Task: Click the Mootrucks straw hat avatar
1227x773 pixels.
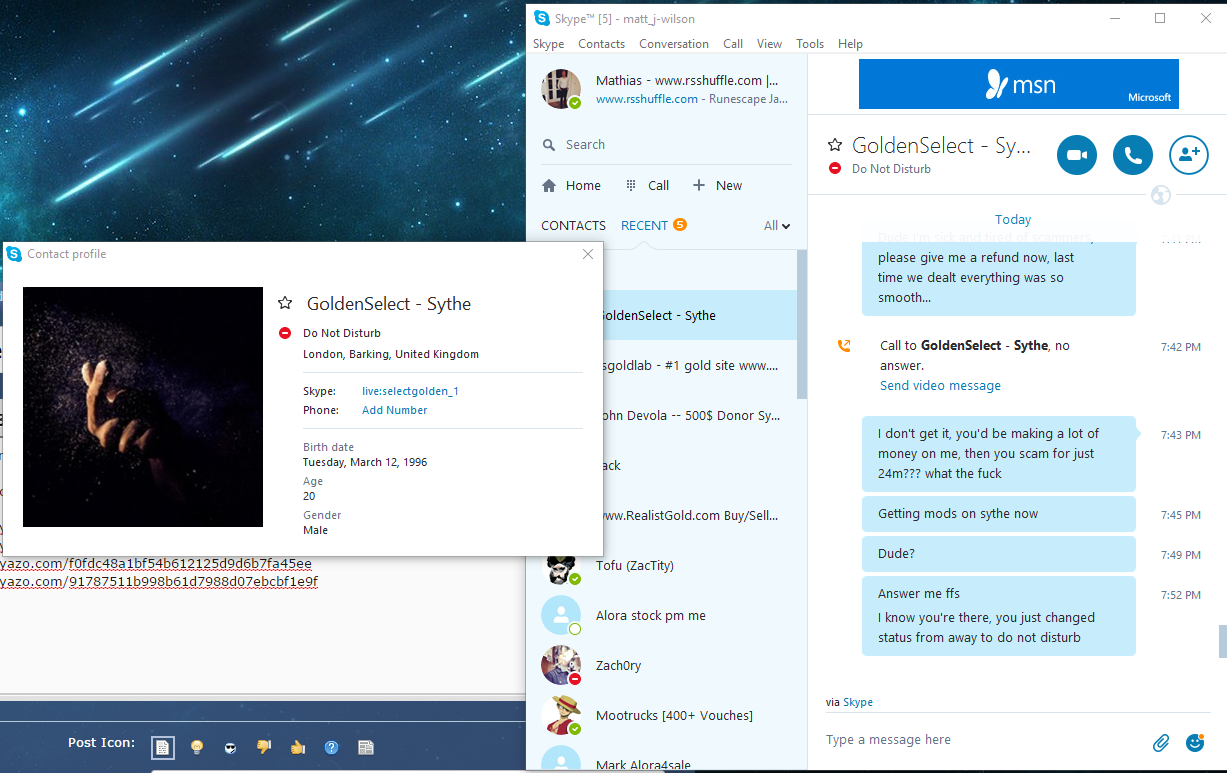Action: click(x=561, y=715)
